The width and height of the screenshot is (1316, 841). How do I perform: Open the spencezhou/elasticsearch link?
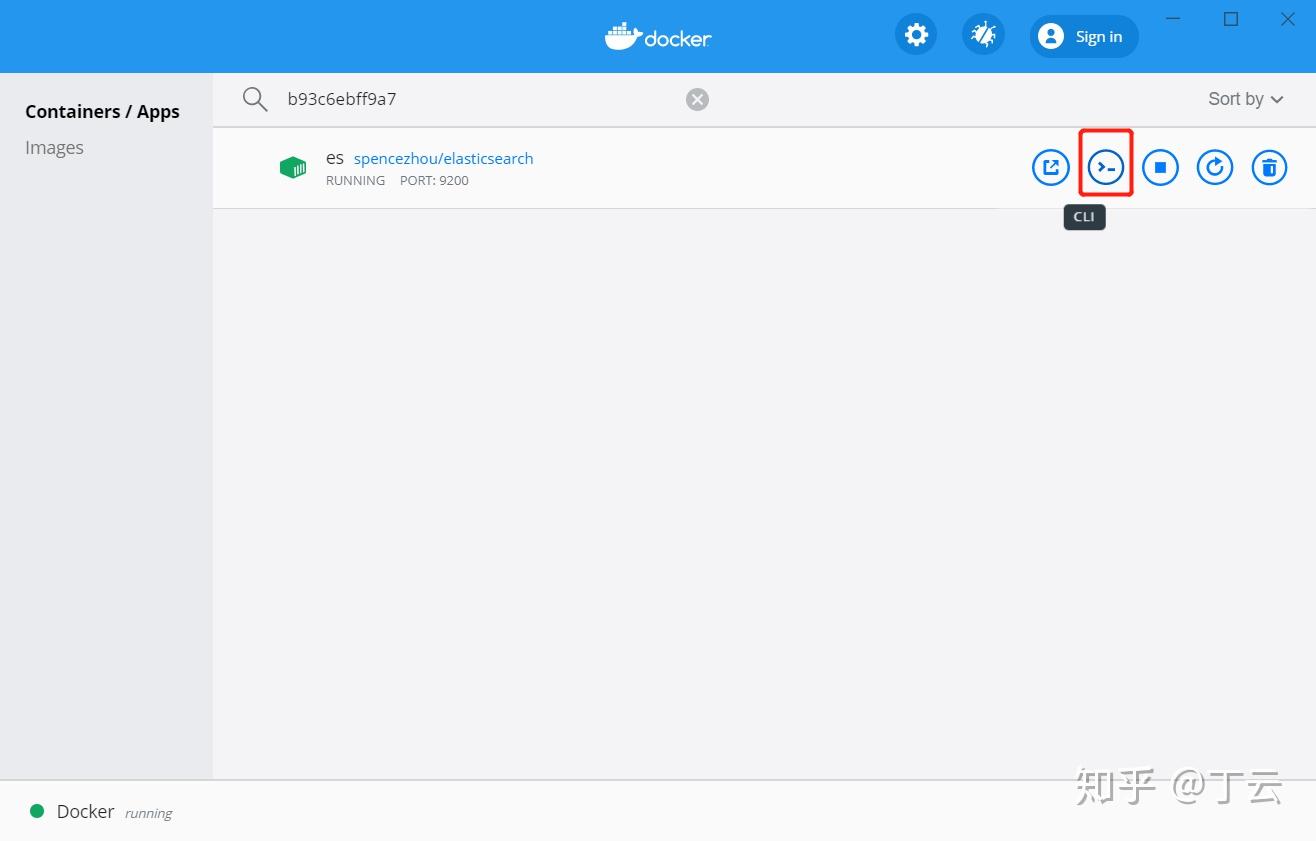tap(444, 158)
